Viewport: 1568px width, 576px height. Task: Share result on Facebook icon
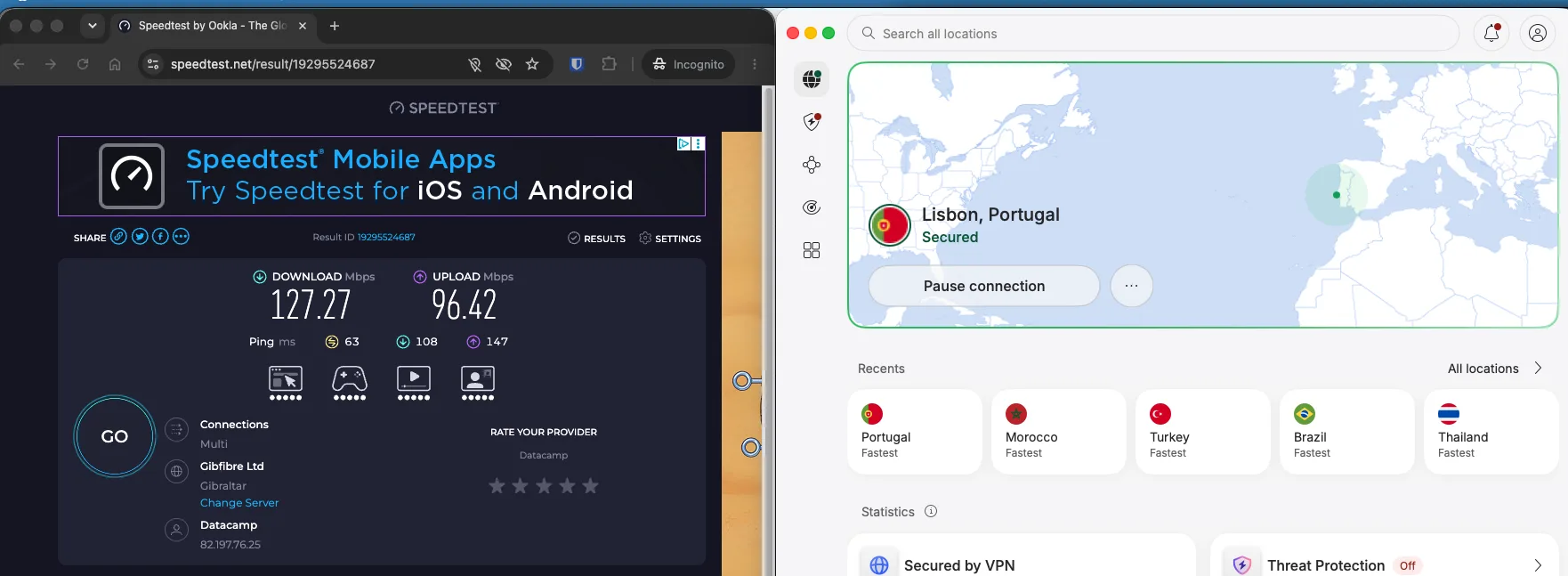160,237
